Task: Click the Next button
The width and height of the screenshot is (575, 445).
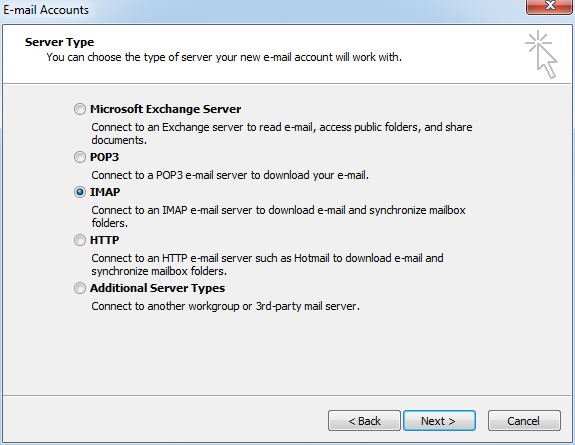Action: [x=439, y=421]
